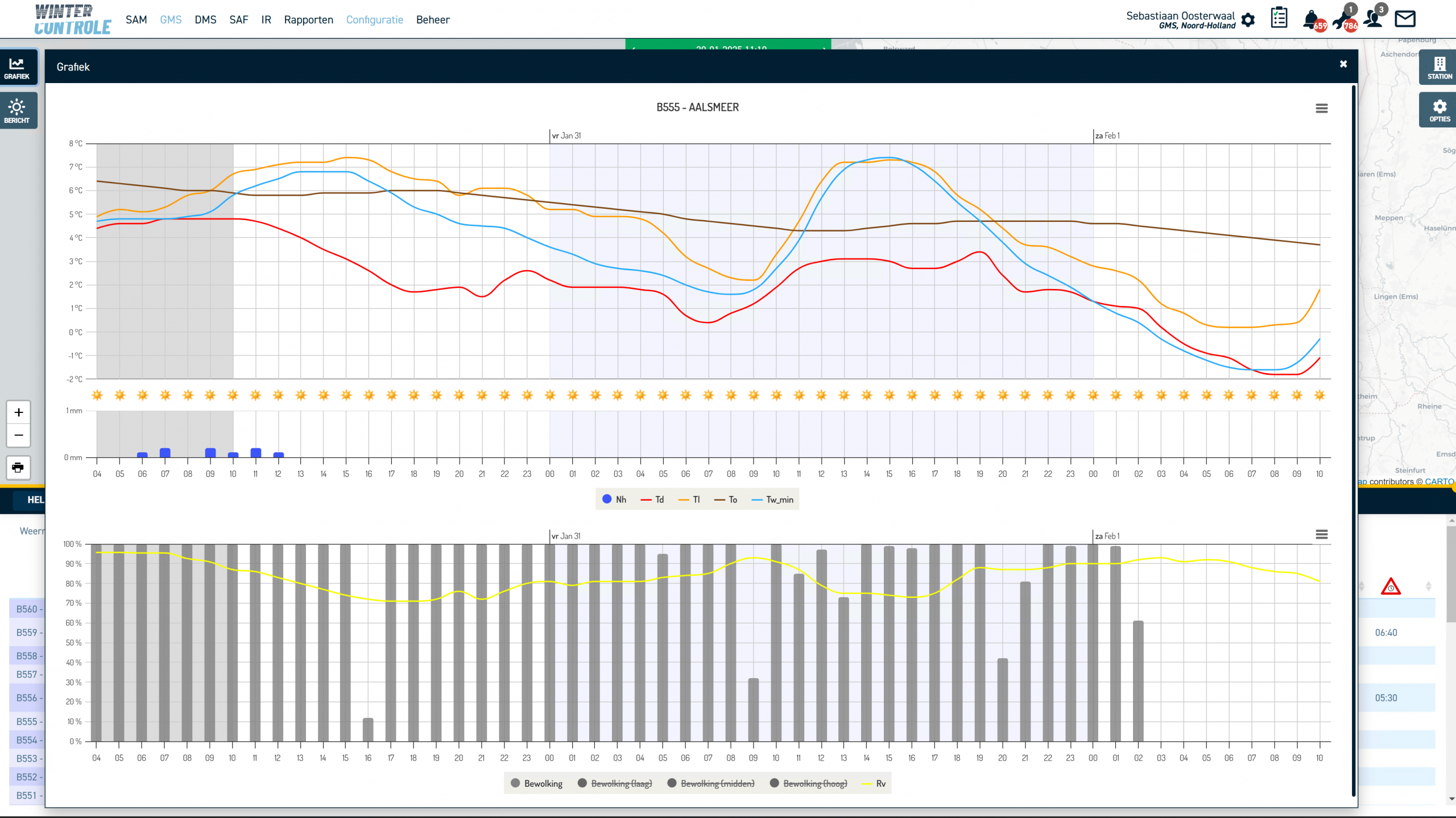Open the envelope messages icon
Image resolution: width=1456 pixels, height=818 pixels.
click(x=1405, y=19)
